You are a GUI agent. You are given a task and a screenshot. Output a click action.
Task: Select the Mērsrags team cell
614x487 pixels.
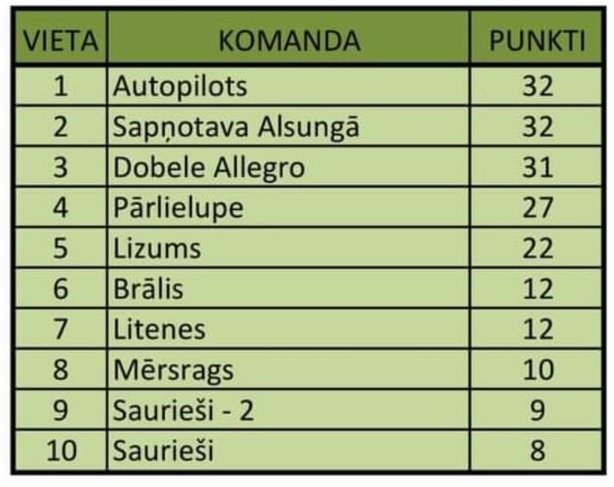tap(289, 370)
